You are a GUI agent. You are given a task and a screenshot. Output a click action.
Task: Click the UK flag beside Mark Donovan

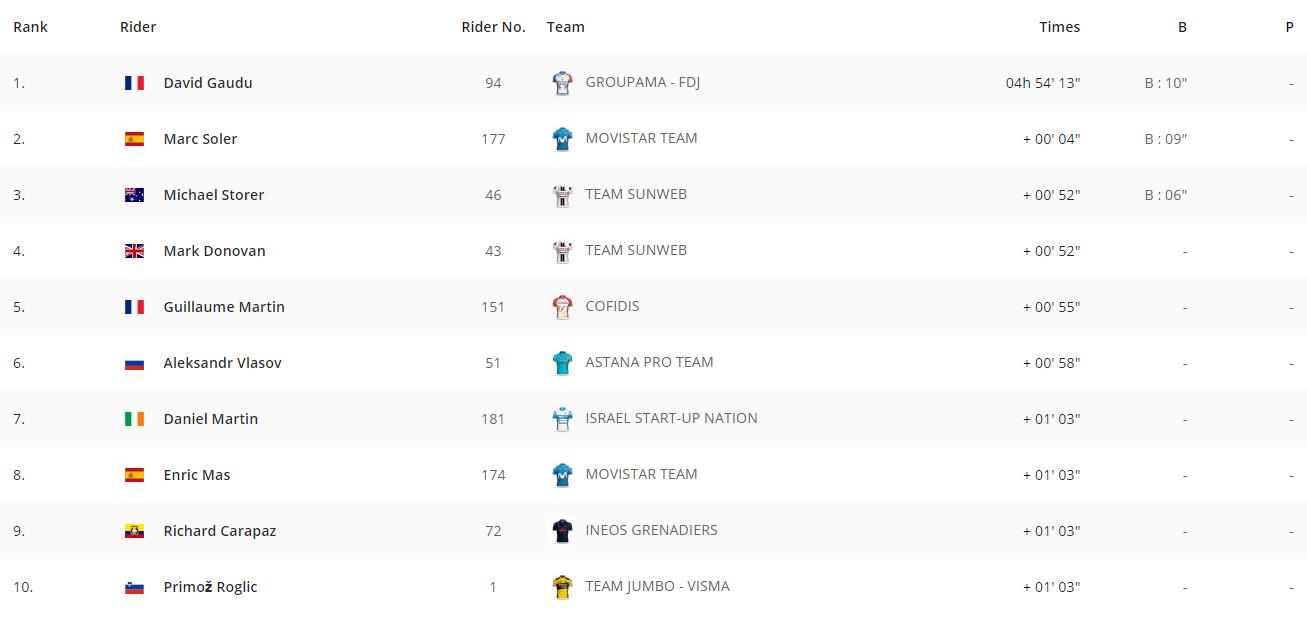pyautogui.click(x=134, y=251)
